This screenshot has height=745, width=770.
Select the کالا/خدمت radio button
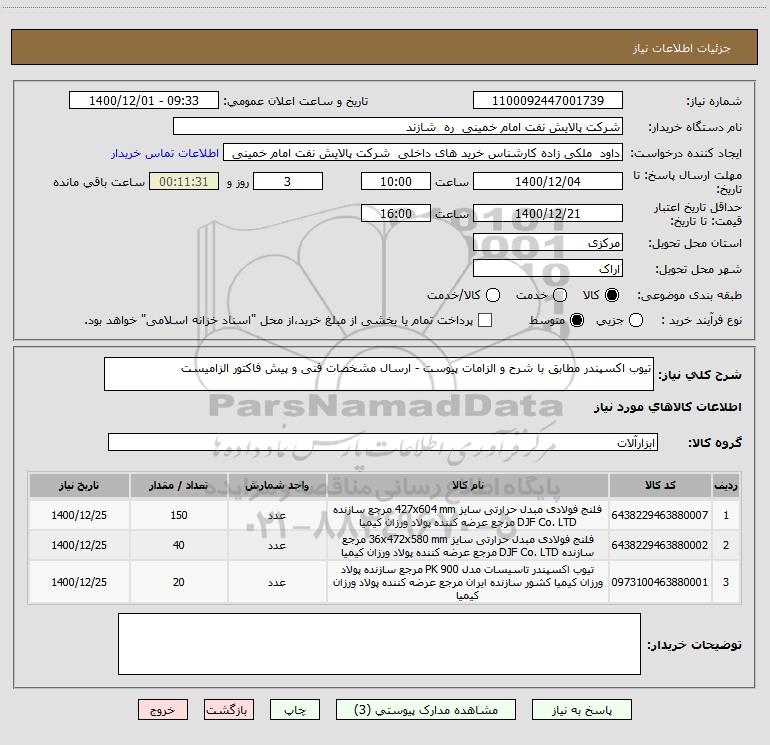(493, 295)
